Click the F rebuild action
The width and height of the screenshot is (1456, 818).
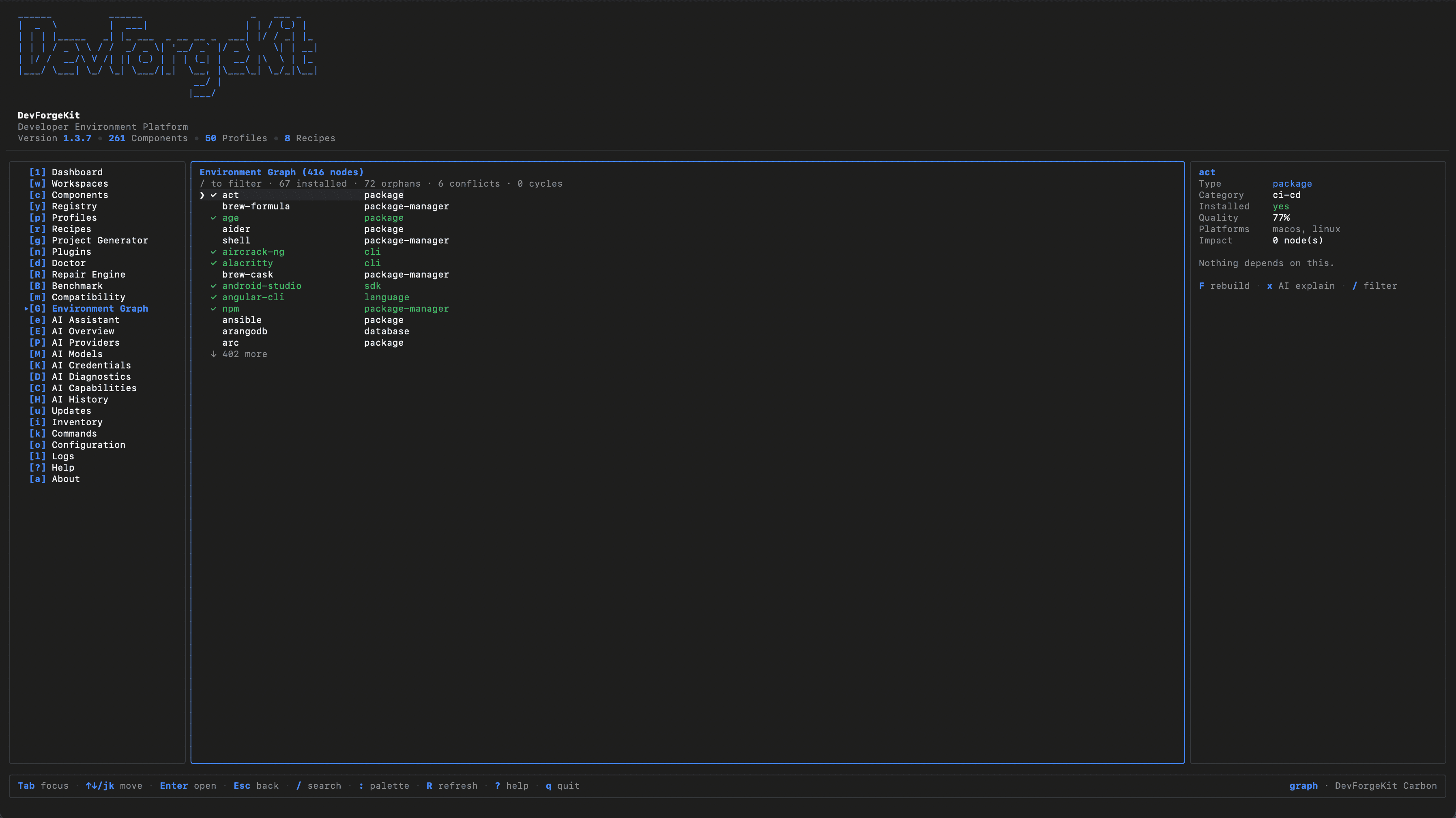point(1224,286)
